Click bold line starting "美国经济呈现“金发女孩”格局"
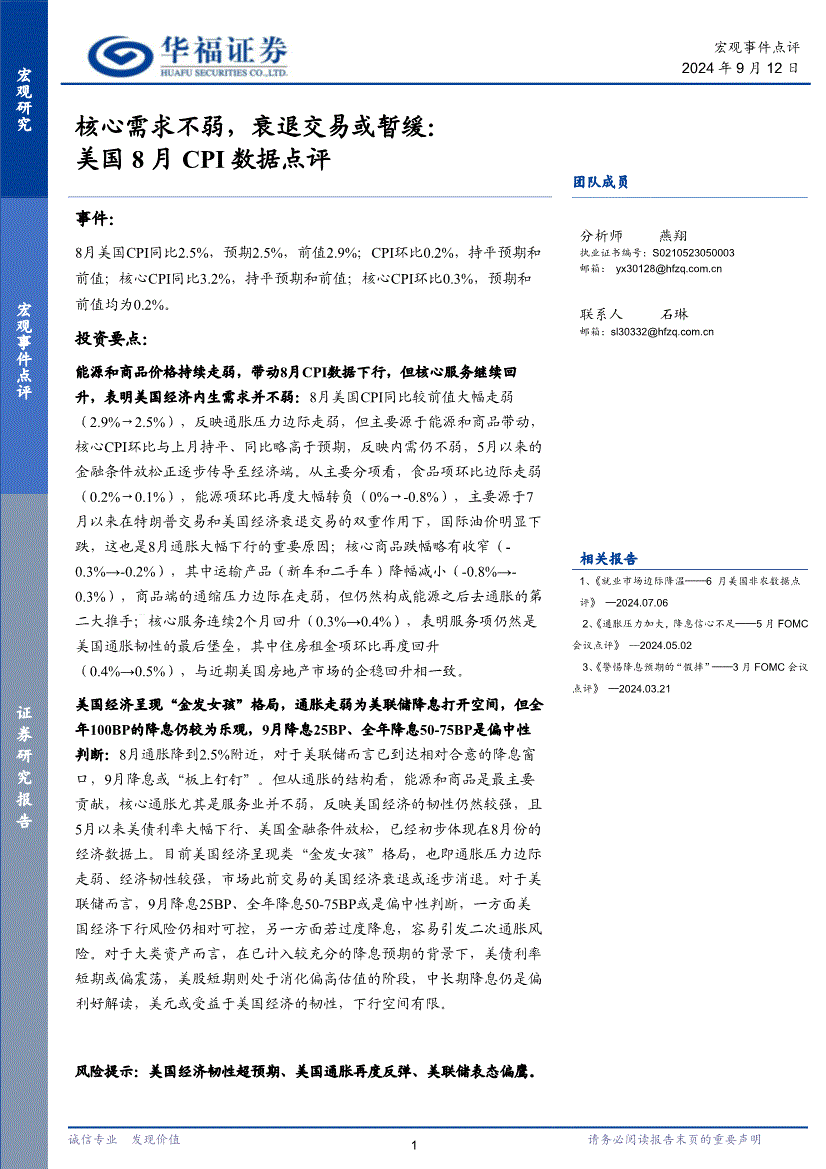The image size is (826, 1169). [309, 705]
